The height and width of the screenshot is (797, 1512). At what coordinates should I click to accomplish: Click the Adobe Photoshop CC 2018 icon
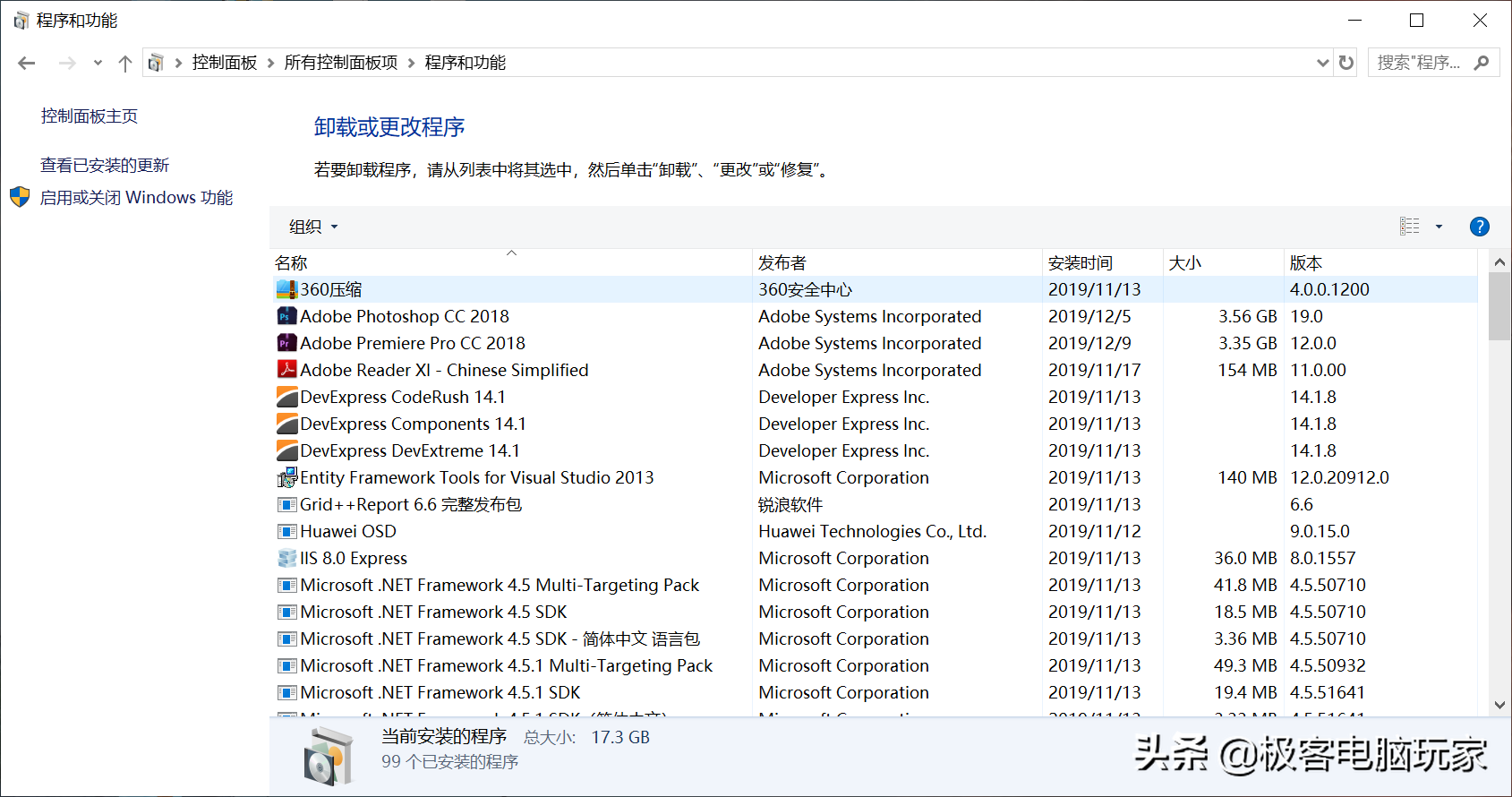pos(286,316)
